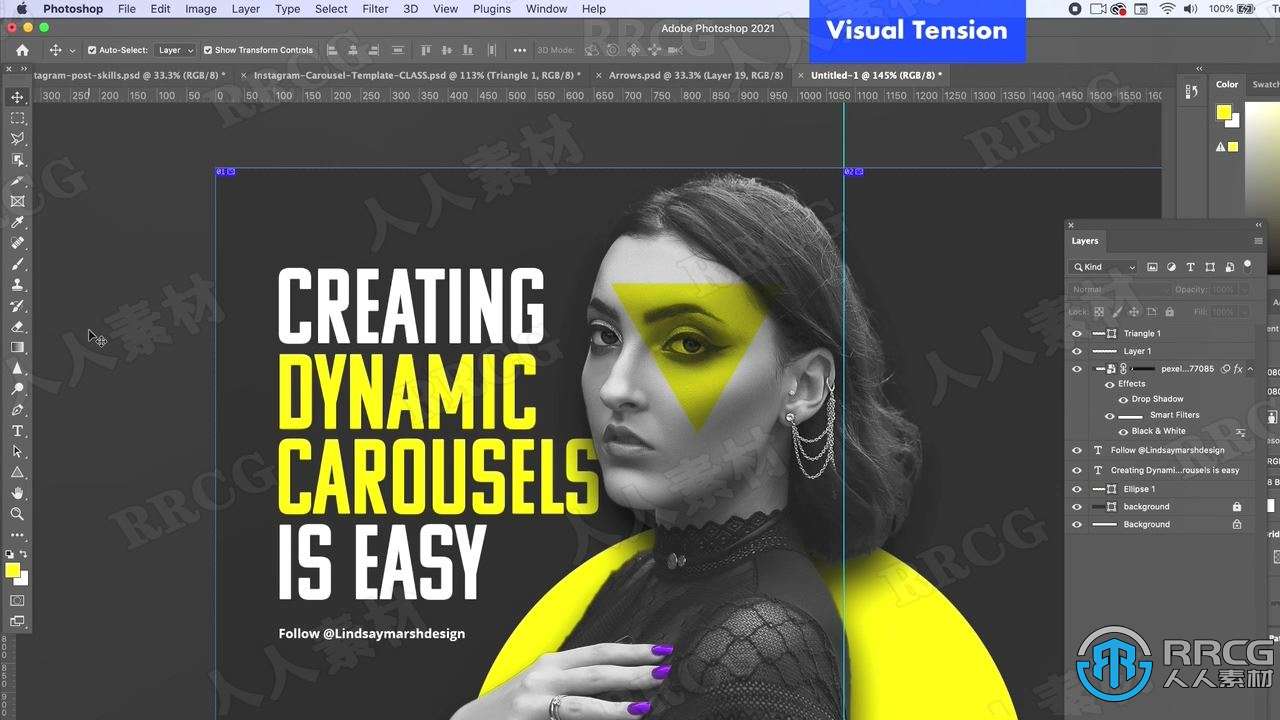Select the Healing Brush tool
1280x720 pixels.
tap(17, 243)
